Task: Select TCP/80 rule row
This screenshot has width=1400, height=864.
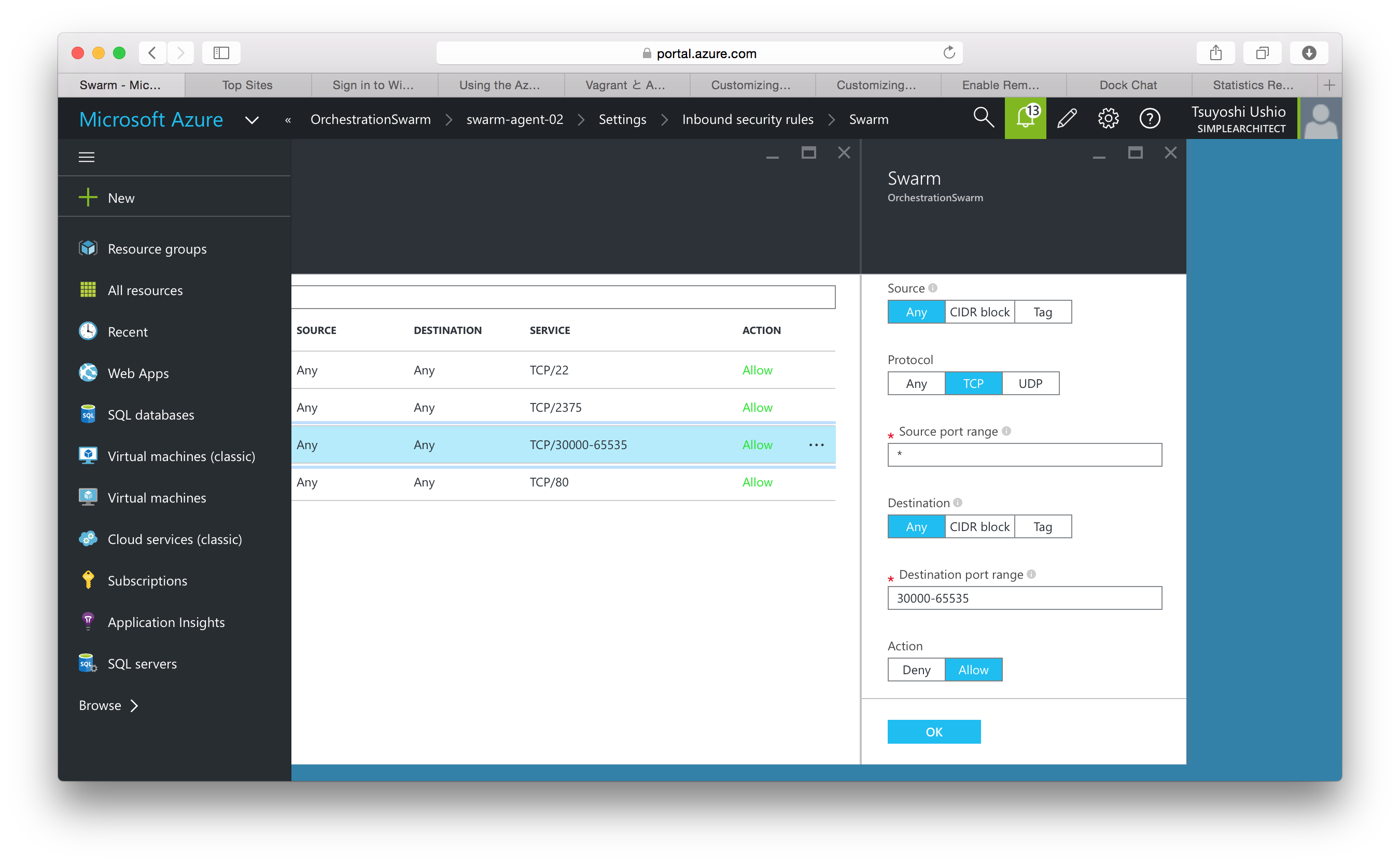Action: 563,482
